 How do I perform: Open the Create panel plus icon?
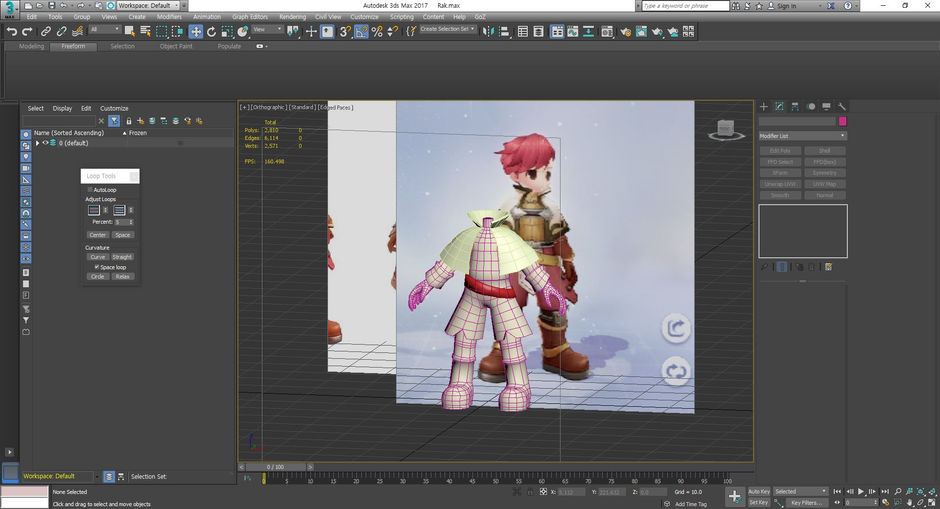(x=764, y=106)
